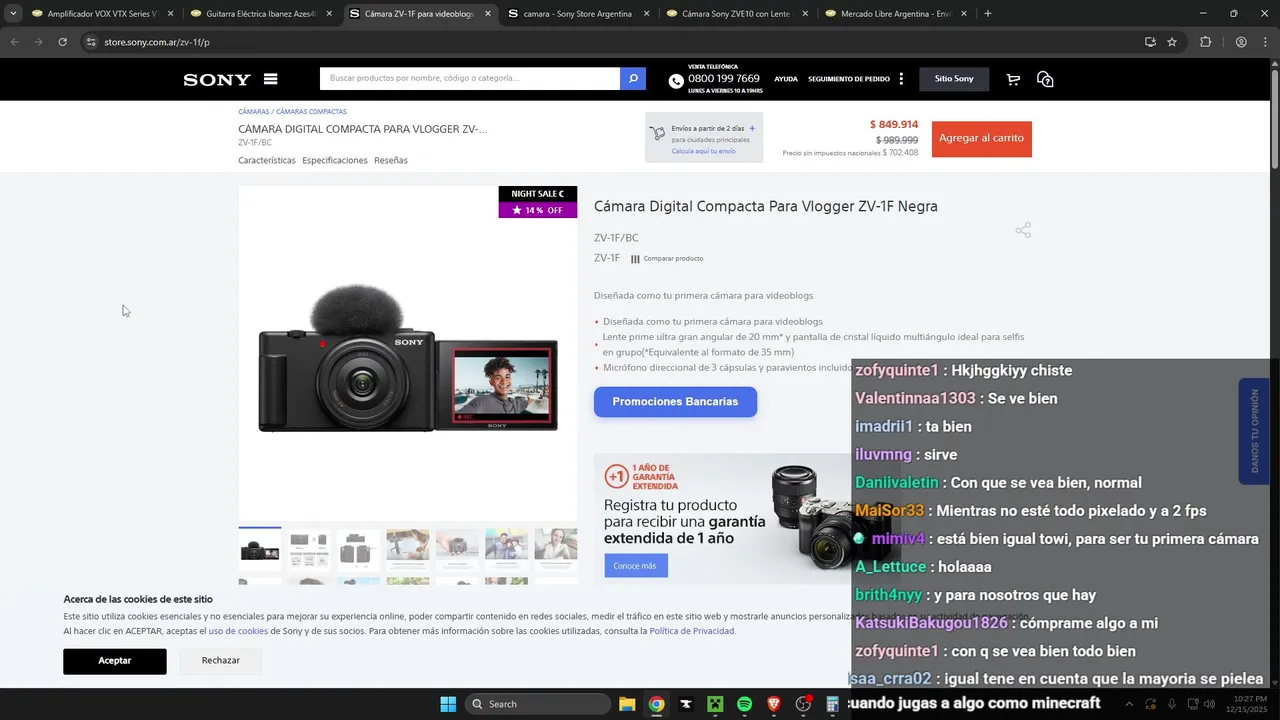
Task: Open the Sony hamburger menu
Action: (x=270, y=79)
